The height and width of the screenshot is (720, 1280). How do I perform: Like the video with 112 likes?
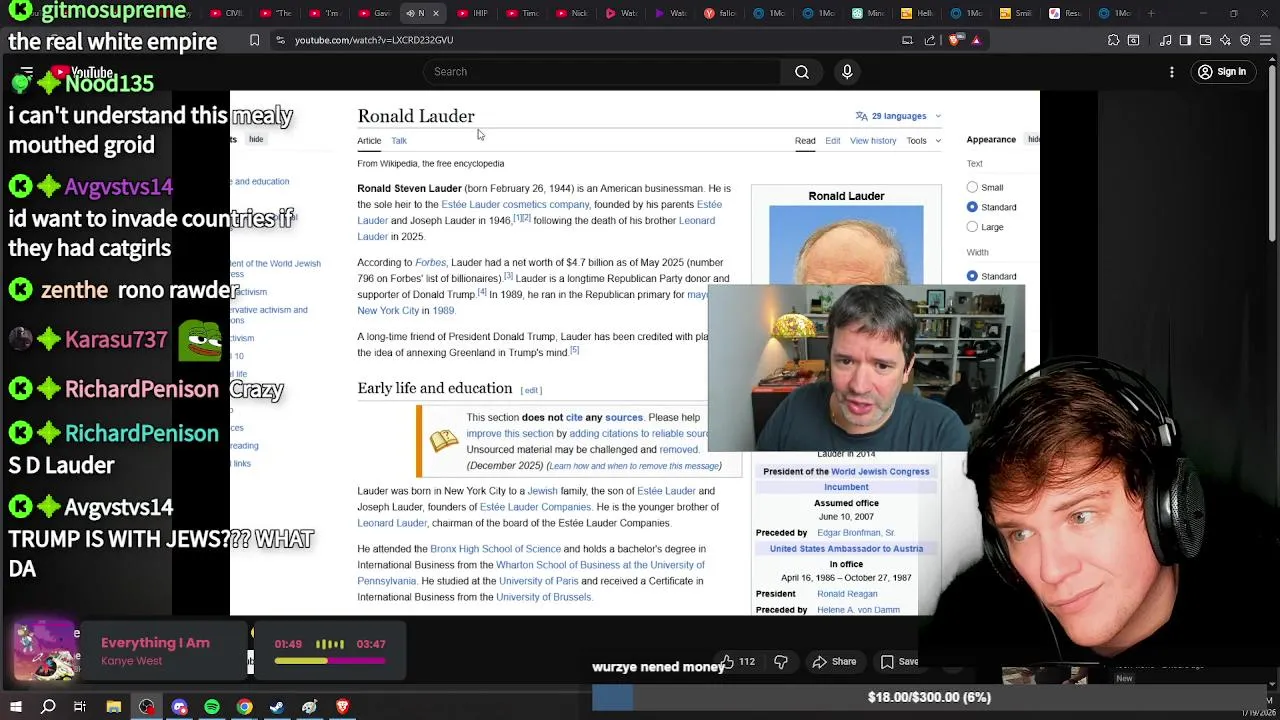[738, 662]
